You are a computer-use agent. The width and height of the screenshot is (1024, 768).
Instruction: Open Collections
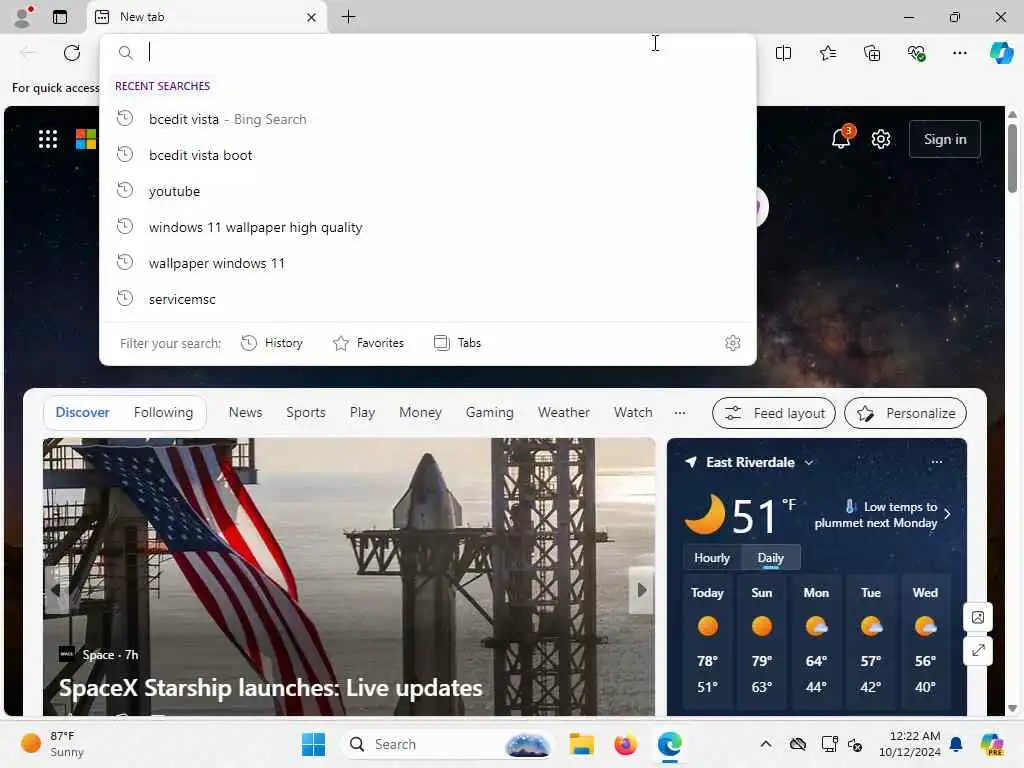click(872, 53)
